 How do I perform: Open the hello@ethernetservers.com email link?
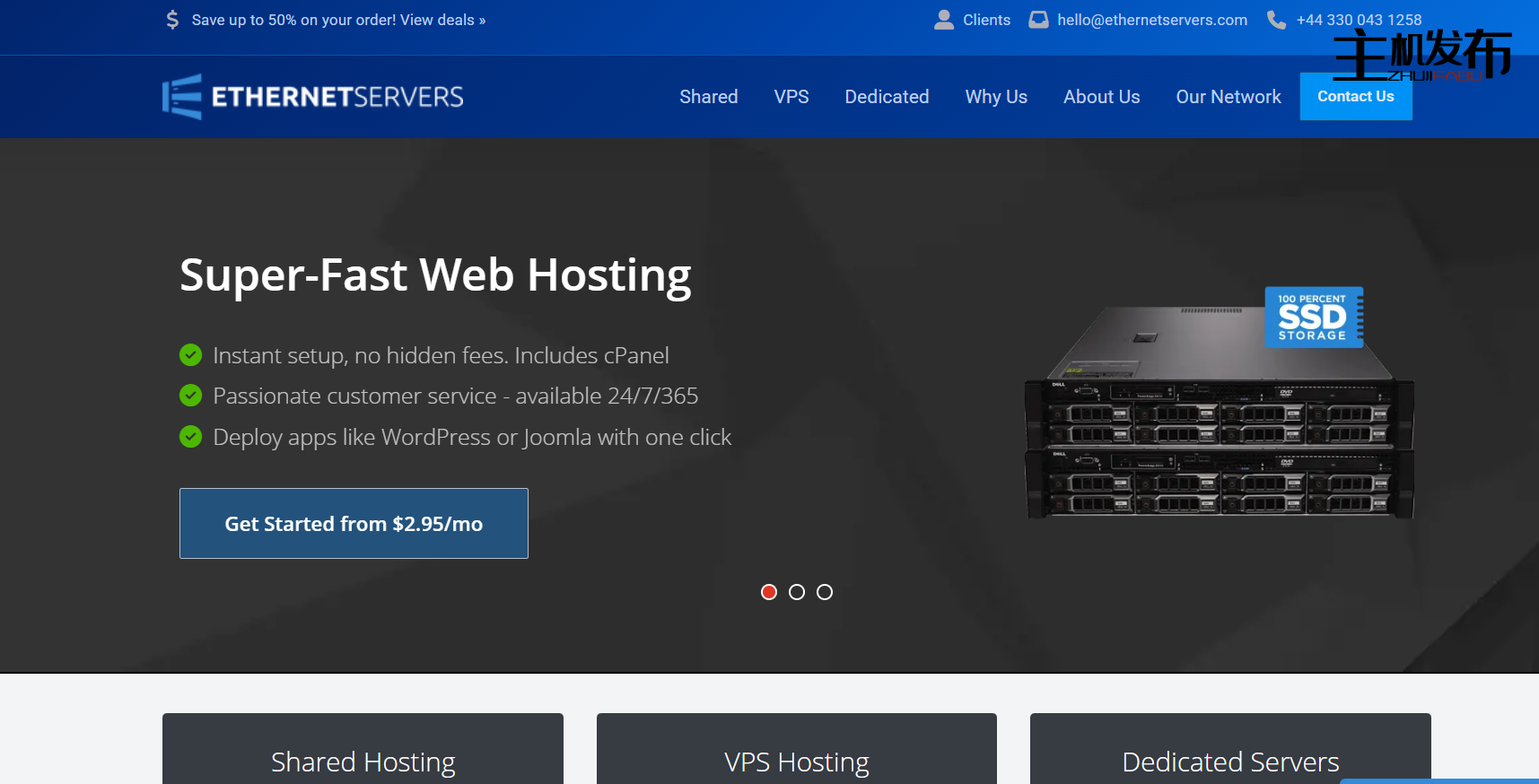1151,20
